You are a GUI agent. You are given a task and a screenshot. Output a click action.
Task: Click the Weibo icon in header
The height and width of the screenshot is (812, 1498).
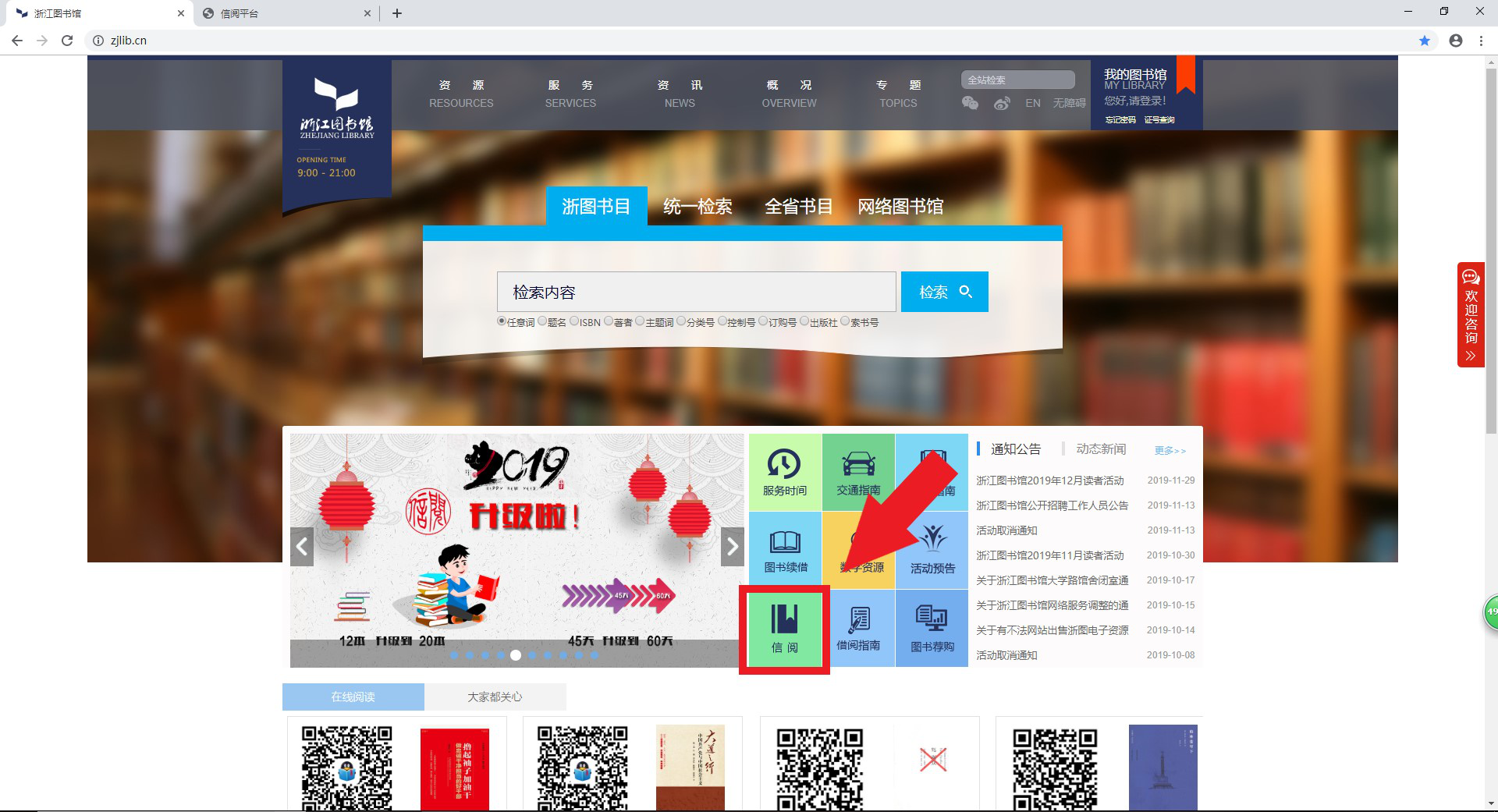pyautogui.click(x=1002, y=103)
